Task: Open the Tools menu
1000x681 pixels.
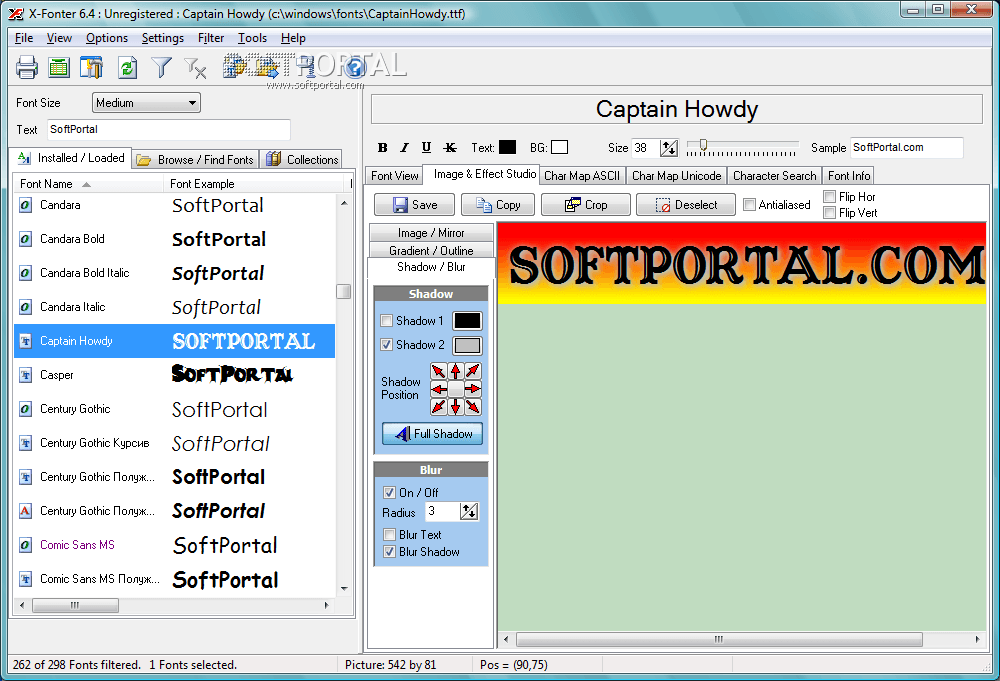Action: coord(253,38)
